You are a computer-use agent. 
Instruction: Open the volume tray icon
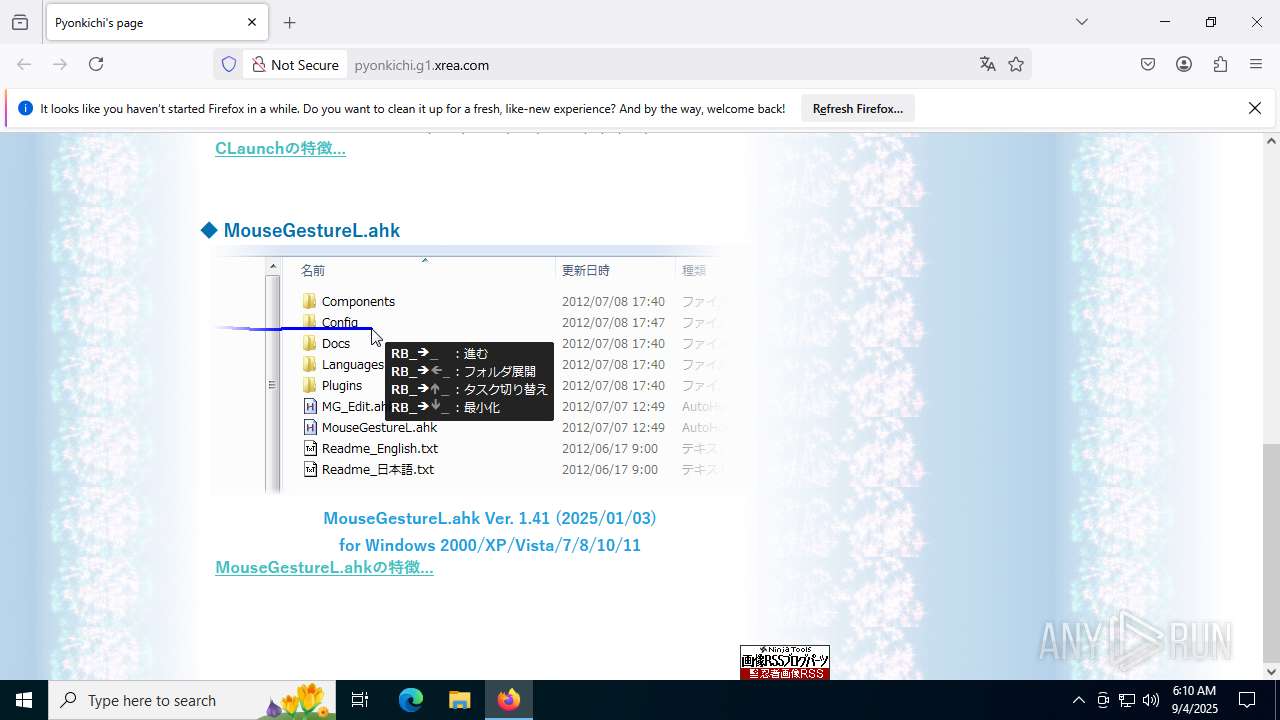coord(1151,700)
